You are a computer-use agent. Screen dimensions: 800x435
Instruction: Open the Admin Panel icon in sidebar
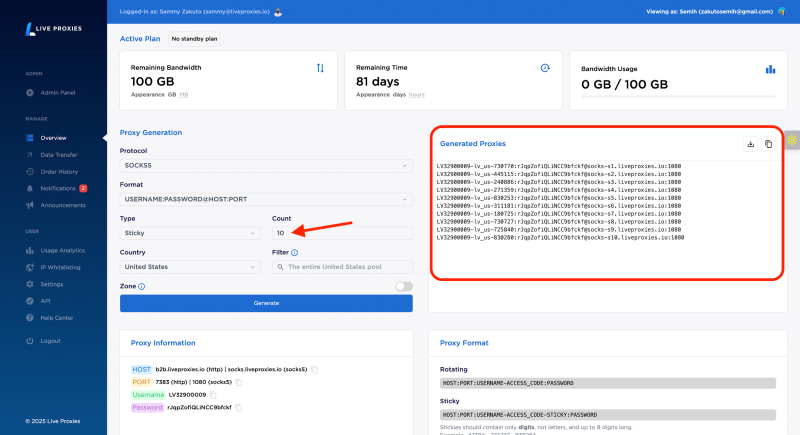tap(30, 93)
